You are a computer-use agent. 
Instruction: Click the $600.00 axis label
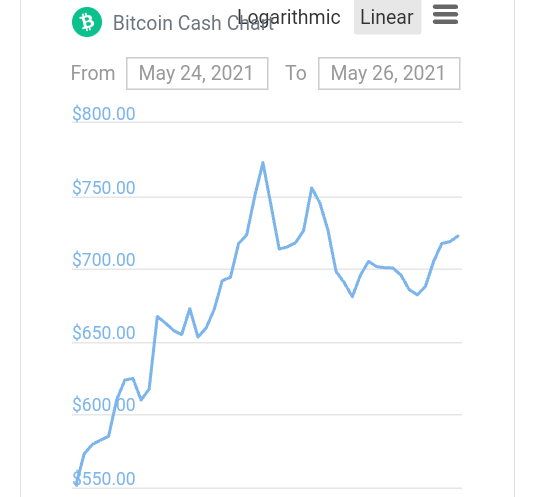pyautogui.click(x=104, y=405)
